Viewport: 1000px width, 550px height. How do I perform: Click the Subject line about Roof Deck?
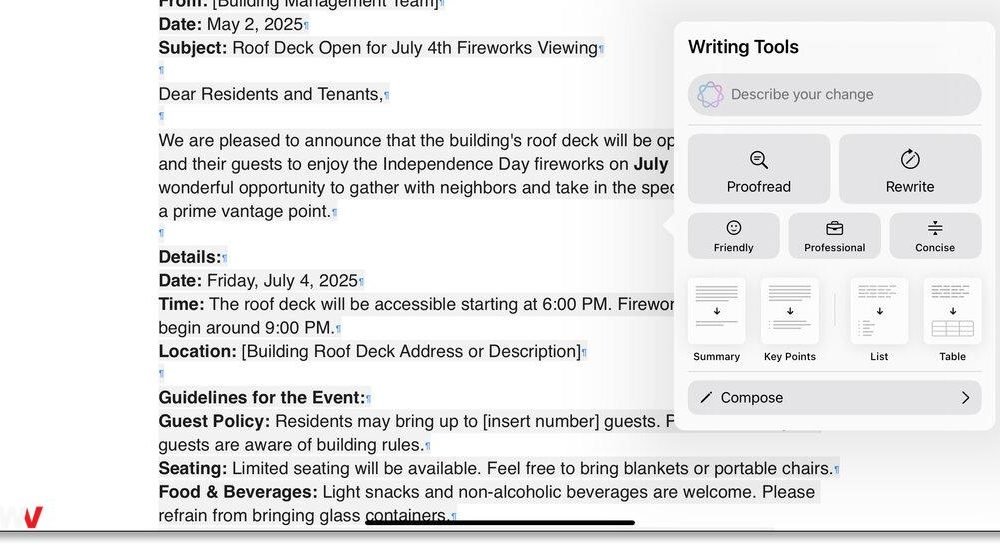click(x=378, y=48)
